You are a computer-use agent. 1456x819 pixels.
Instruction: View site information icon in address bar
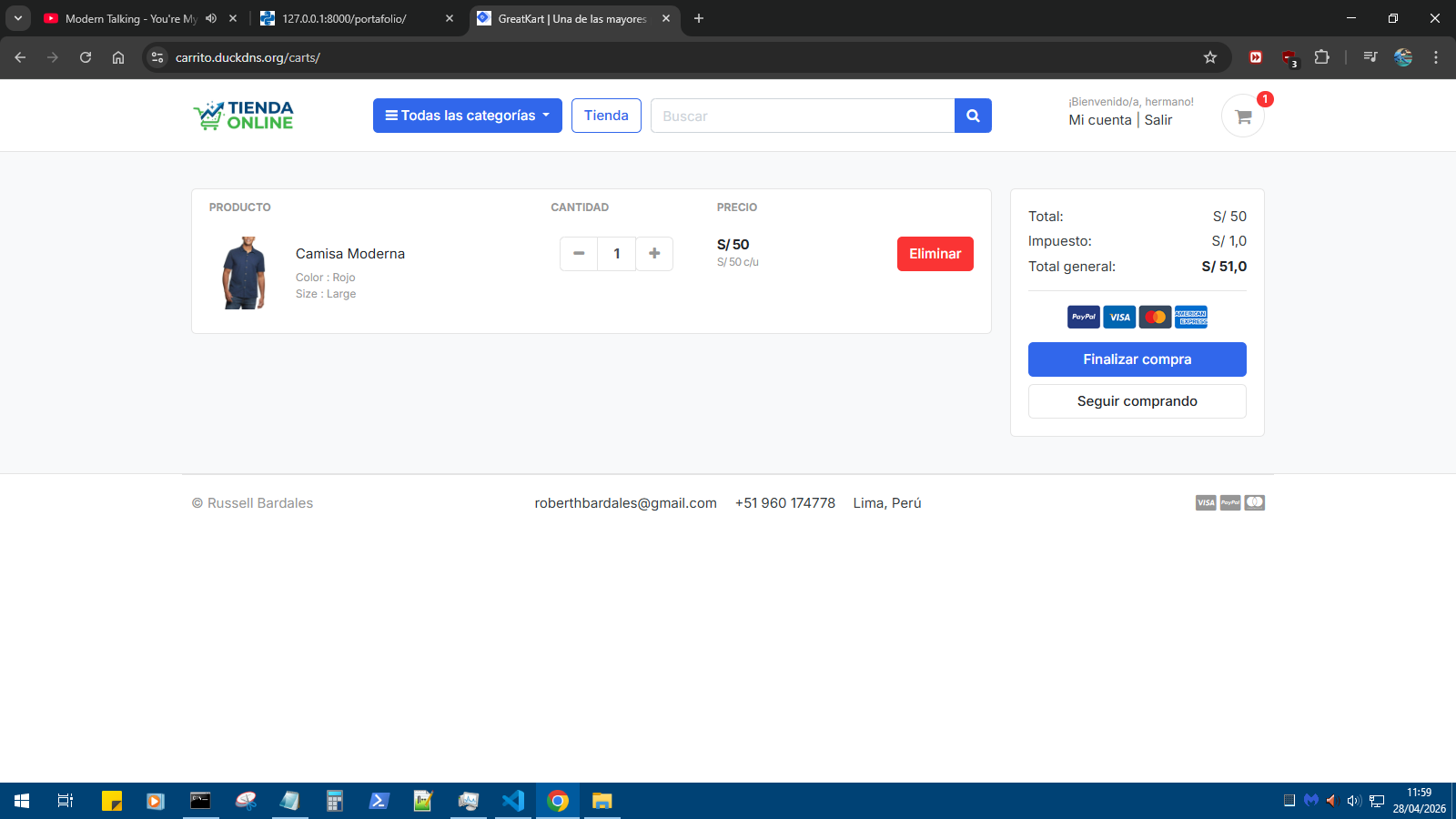(157, 57)
